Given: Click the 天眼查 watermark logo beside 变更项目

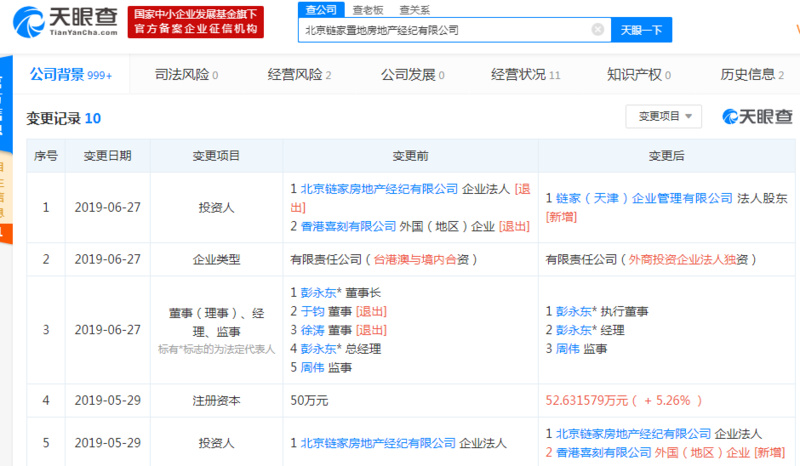Looking at the screenshot, I should [x=757, y=117].
